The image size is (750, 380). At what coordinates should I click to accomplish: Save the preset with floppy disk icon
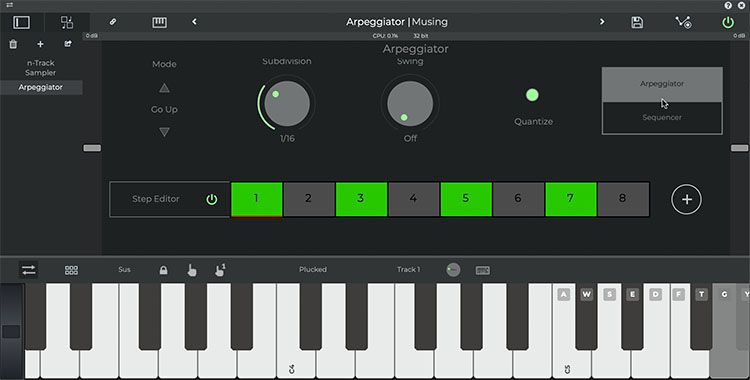click(x=637, y=22)
